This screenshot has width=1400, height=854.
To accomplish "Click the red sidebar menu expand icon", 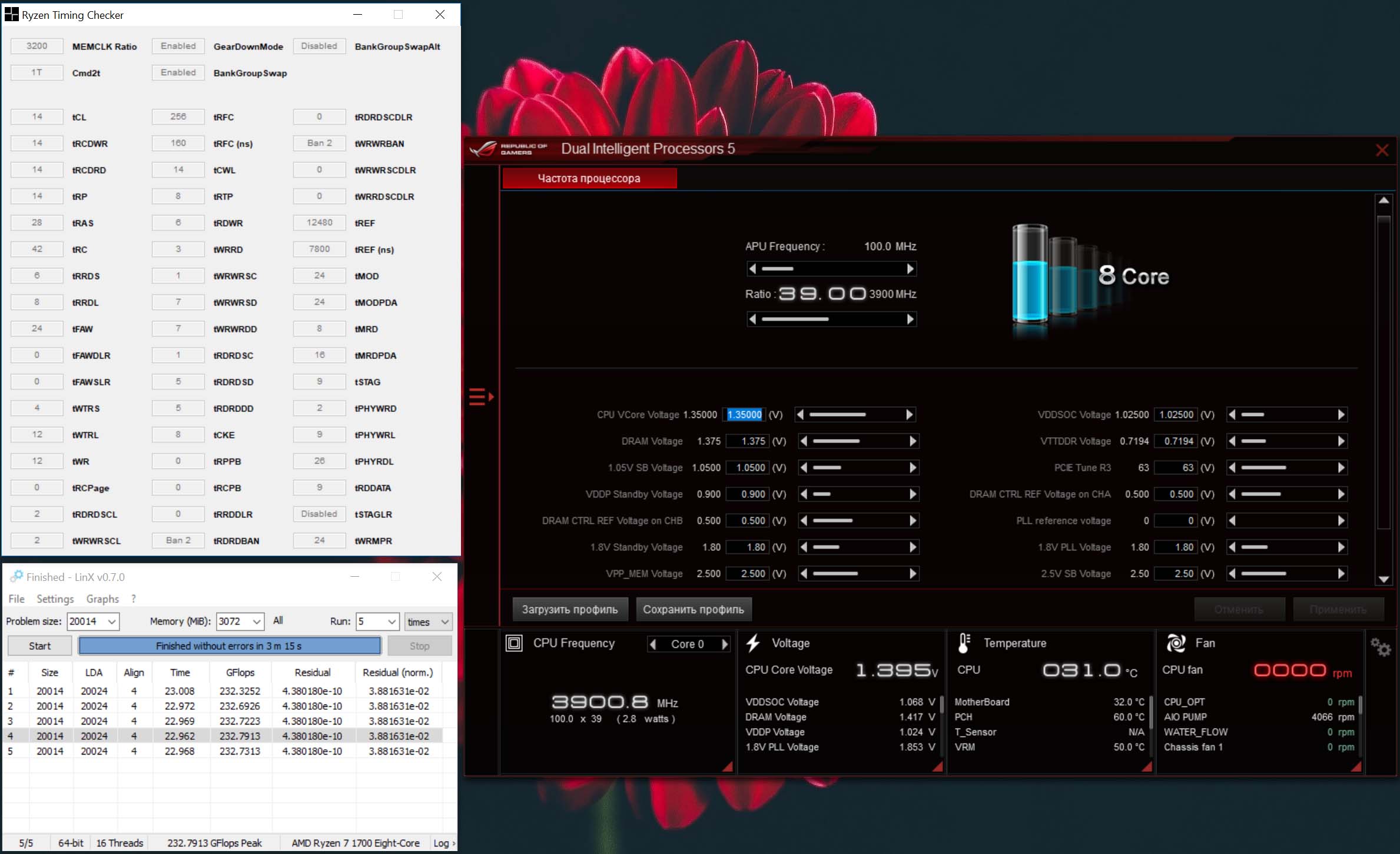I will (480, 397).
